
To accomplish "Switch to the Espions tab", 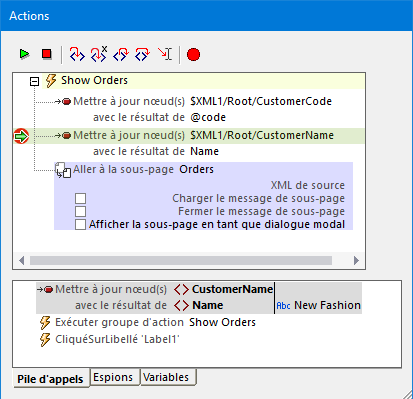I will click(115, 377).
